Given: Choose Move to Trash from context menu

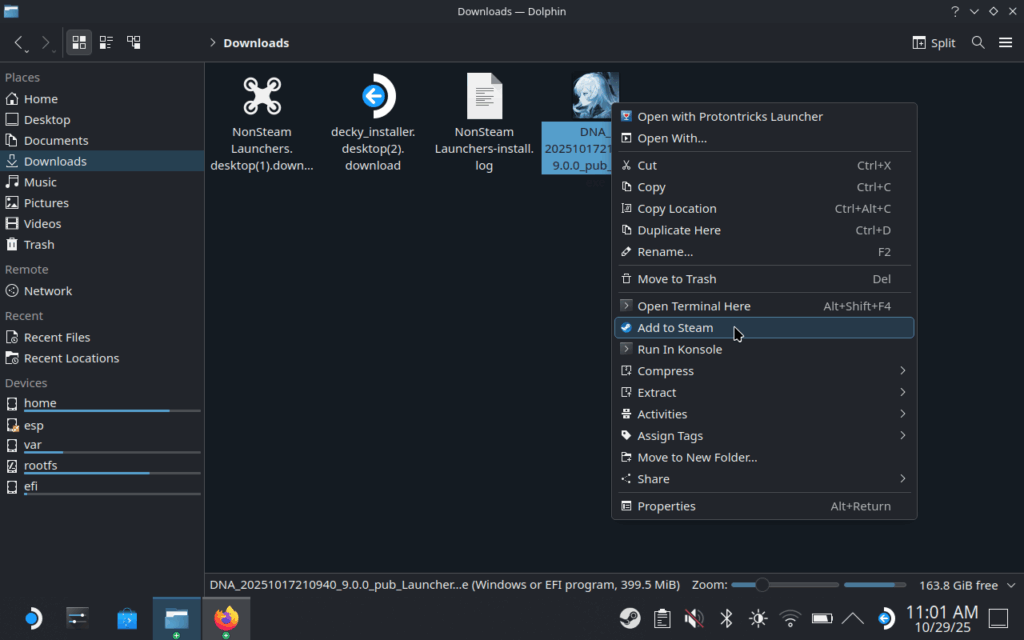Looking at the screenshot, I should pyautogui.click(x=764, y=278).
